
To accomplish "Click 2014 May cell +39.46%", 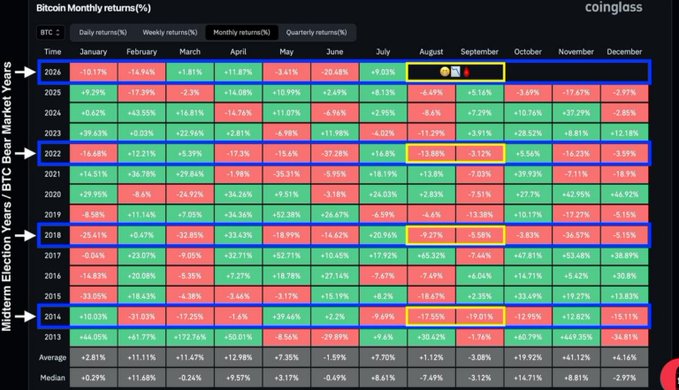I will click(286, 316).
